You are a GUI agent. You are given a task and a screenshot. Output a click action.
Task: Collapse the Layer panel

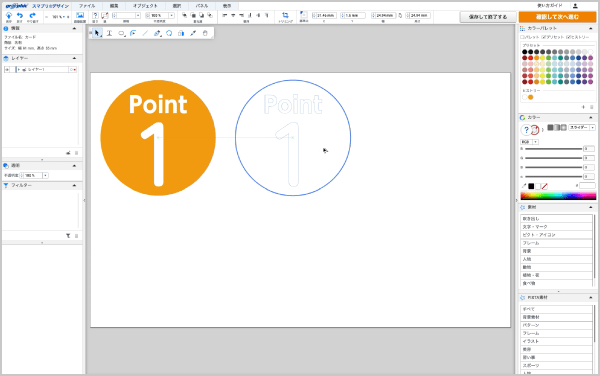click(x=74, y=59)
